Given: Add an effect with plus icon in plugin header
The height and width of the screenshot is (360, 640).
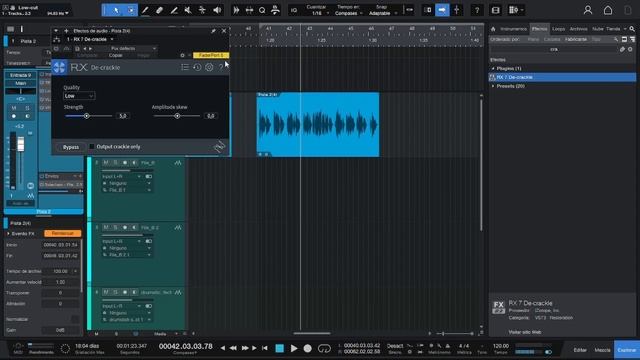Looking at the screenshot, I should pyautogui.click(x=66, y=31).
